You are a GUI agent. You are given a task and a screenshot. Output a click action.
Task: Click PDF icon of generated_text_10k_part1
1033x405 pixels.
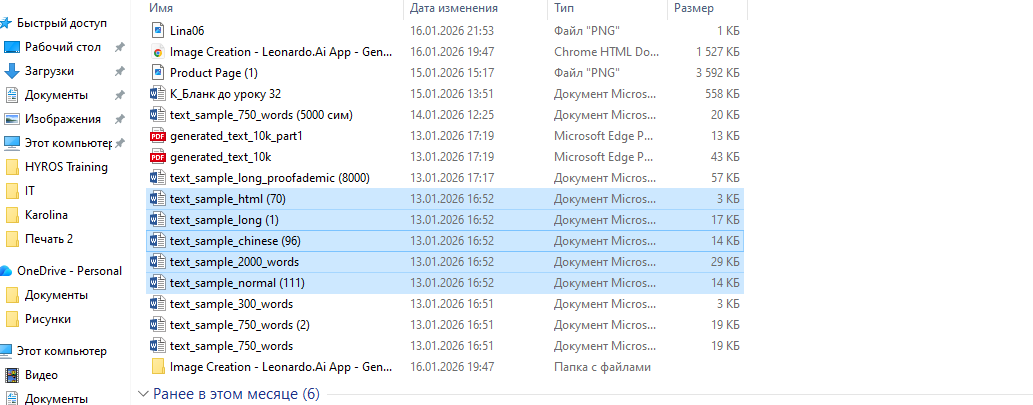pos(157,135)
